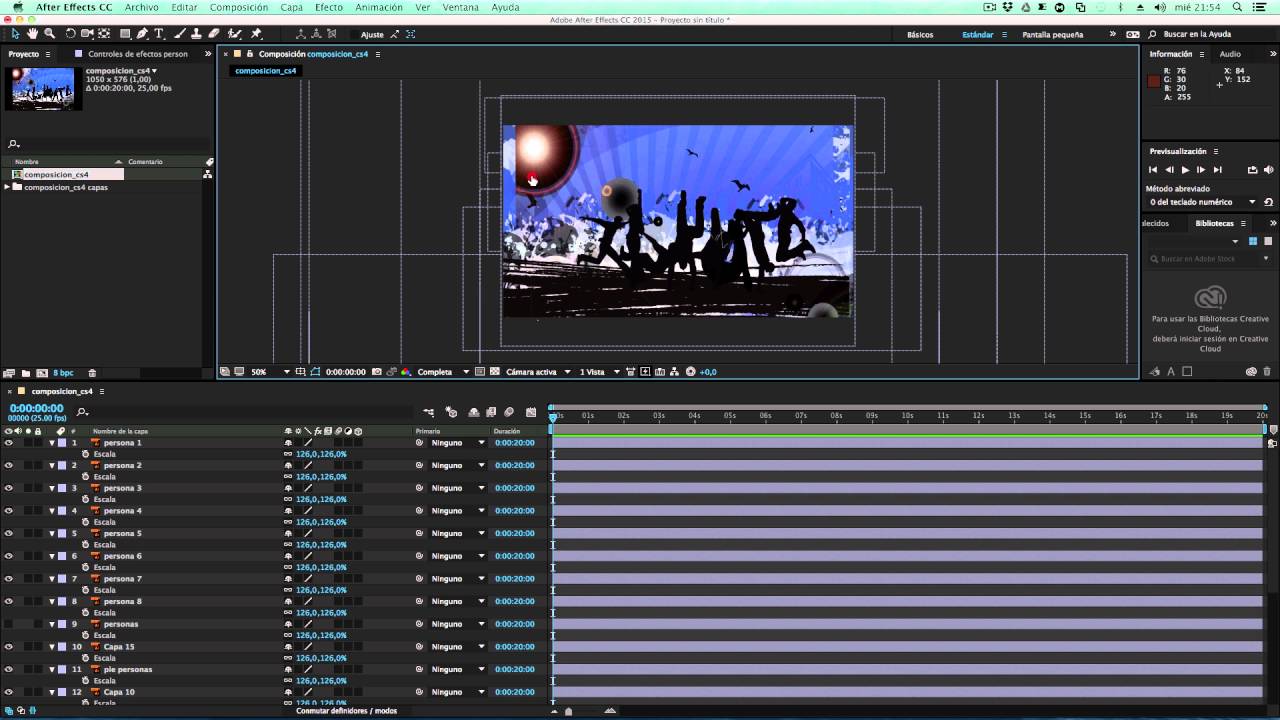Open the 1 Vista layout dropdown
The height and width of the screenshot is (720, 1280).
[x=600, y=372]
